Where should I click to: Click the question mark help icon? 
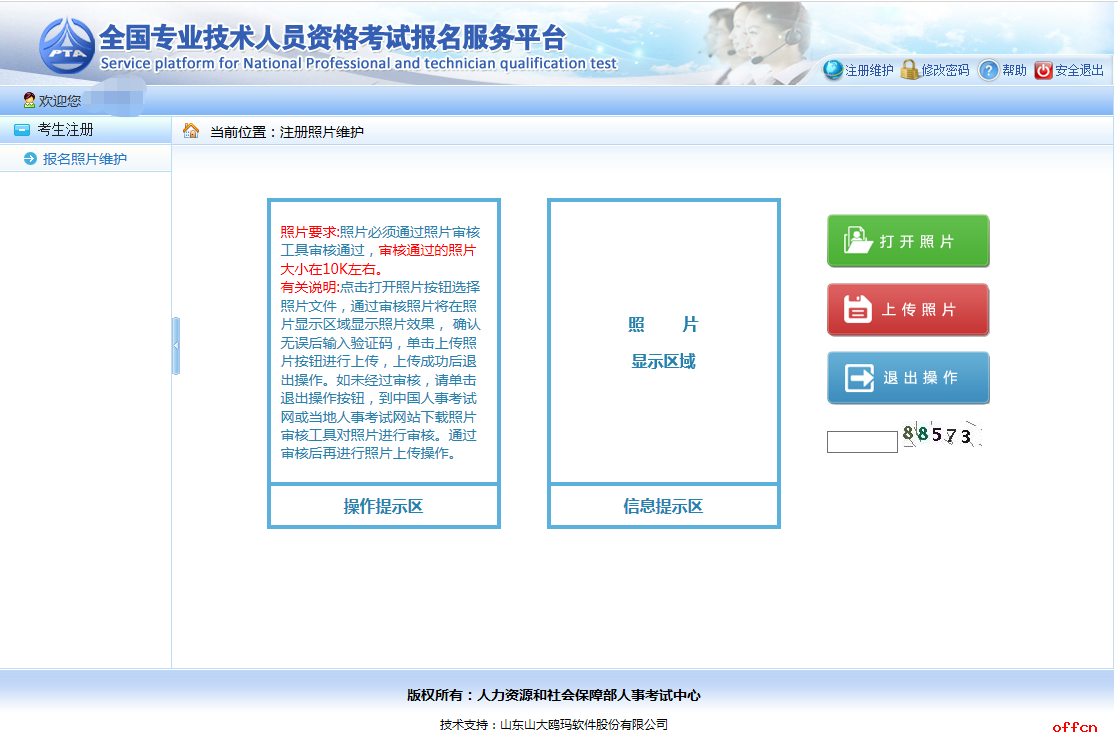click(x=988, y=70)
